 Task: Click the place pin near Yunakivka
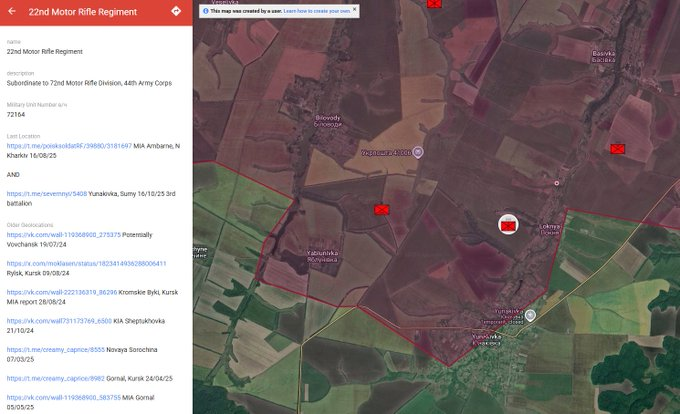coord(530,315)
